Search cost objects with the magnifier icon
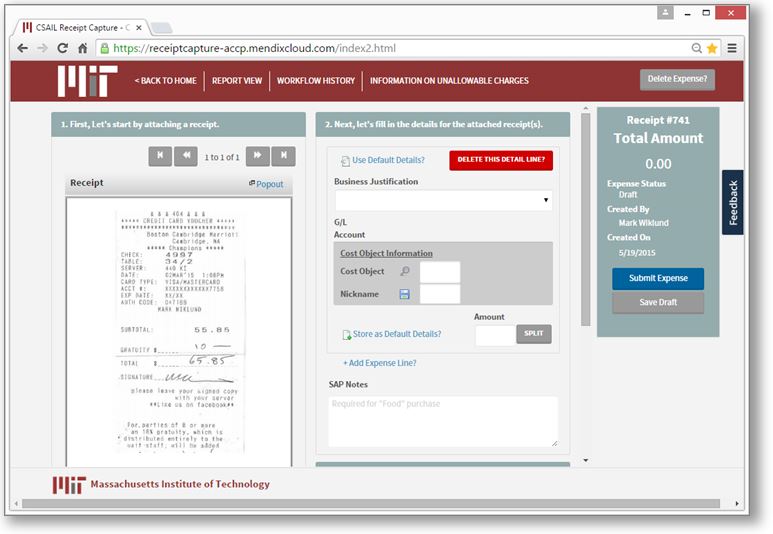The width and height of the screenshot is (773, 534). (405, 271)
